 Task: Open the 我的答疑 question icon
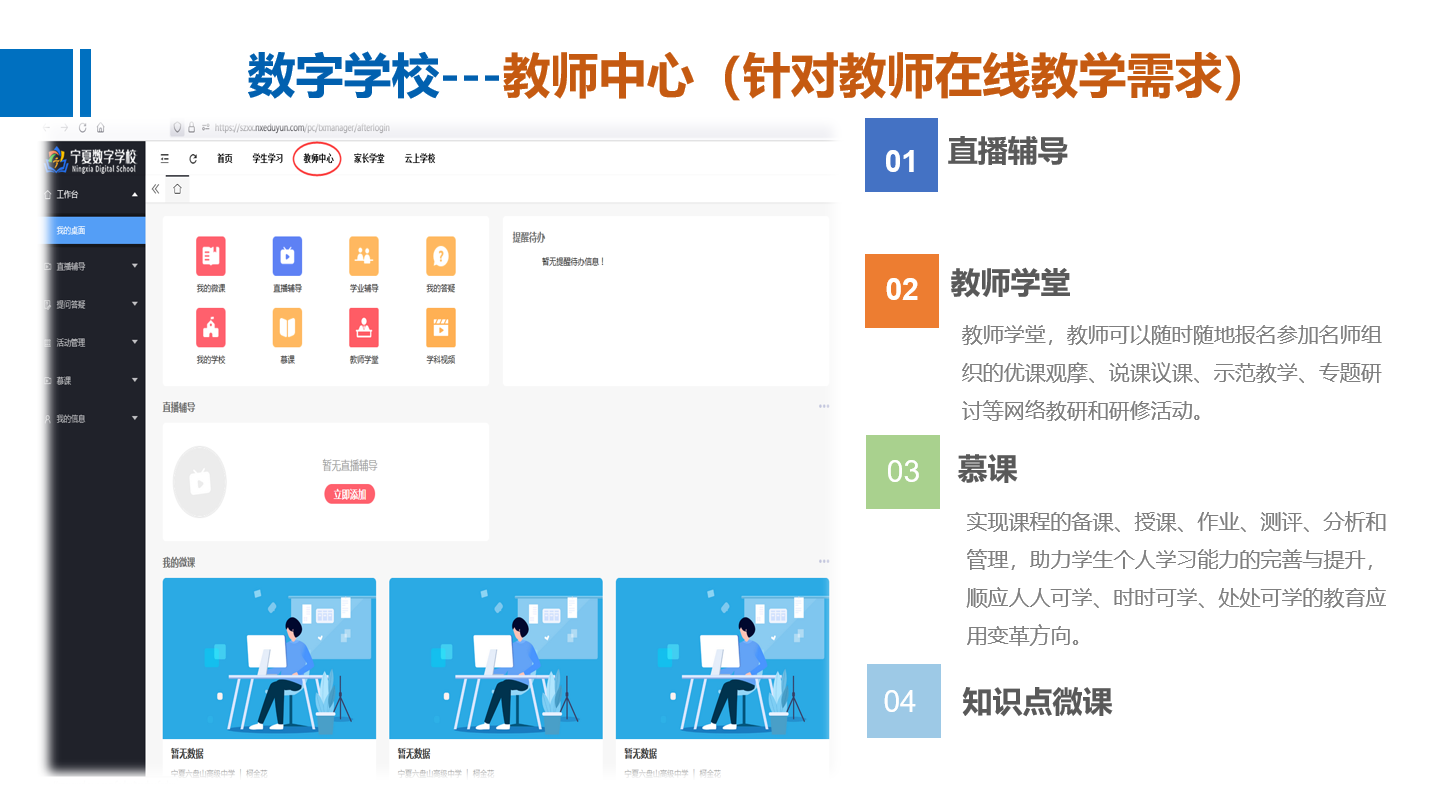440,257
